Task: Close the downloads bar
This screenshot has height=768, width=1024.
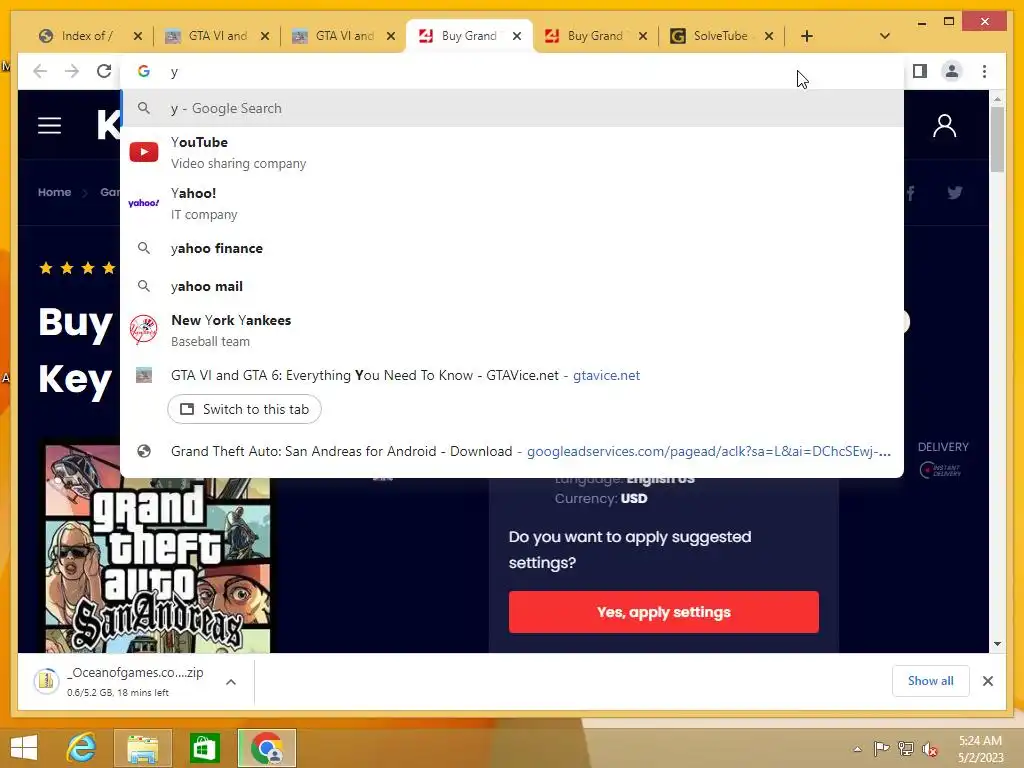Action: [x=988, y=681]
